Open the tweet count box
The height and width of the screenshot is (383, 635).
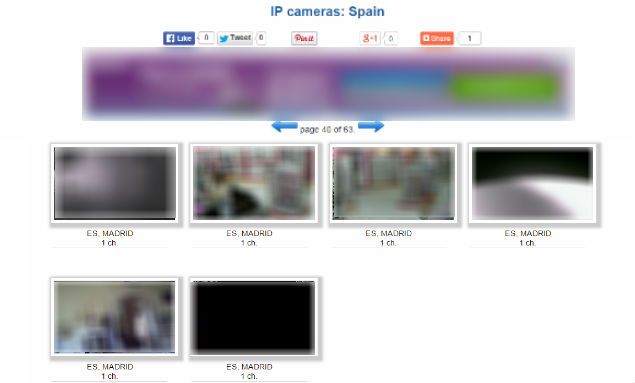pyautogui.click(x=261, y=38)
